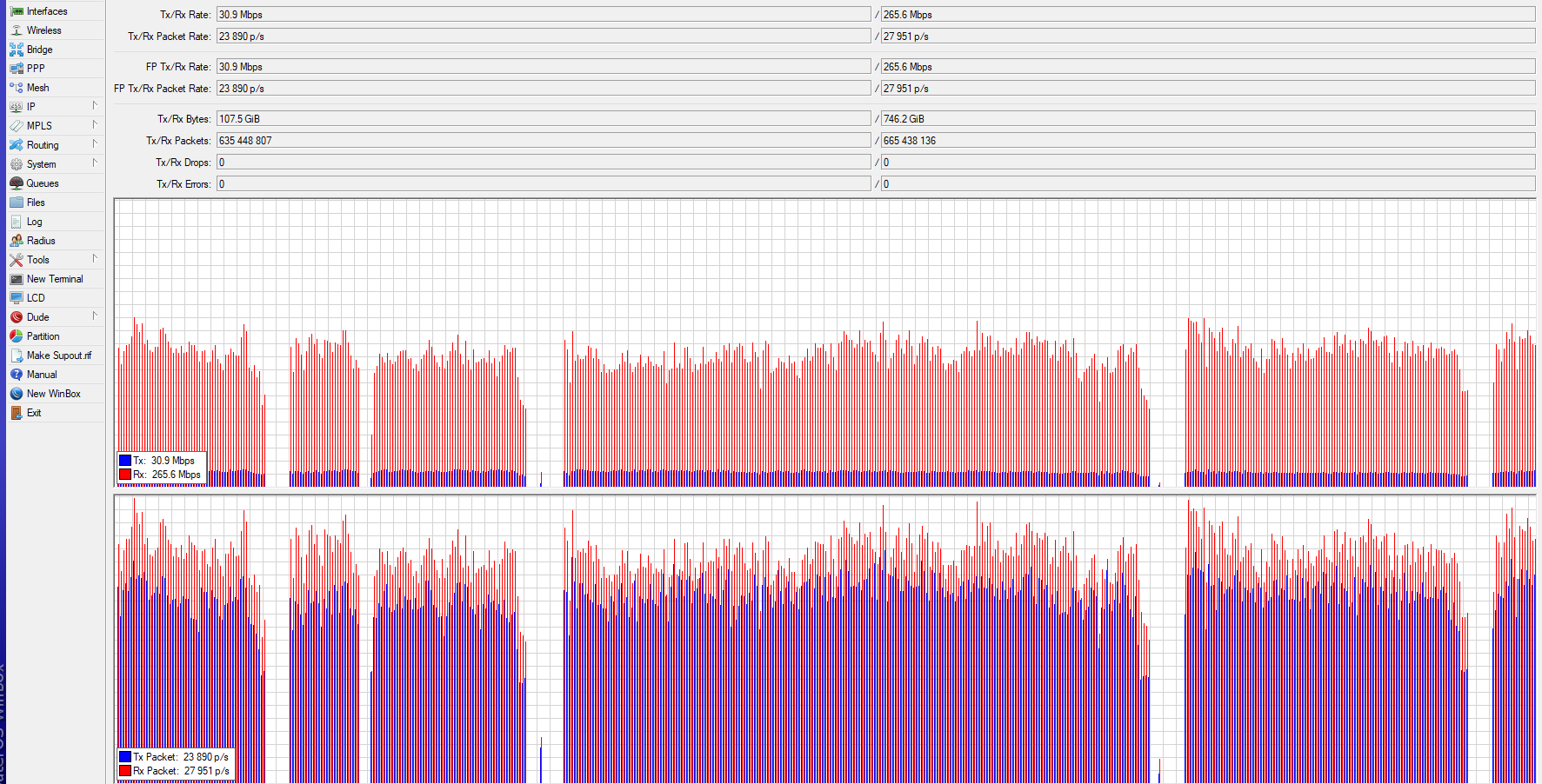
Task: Expand the Tools submenu arrow
Action: [96, 259]
